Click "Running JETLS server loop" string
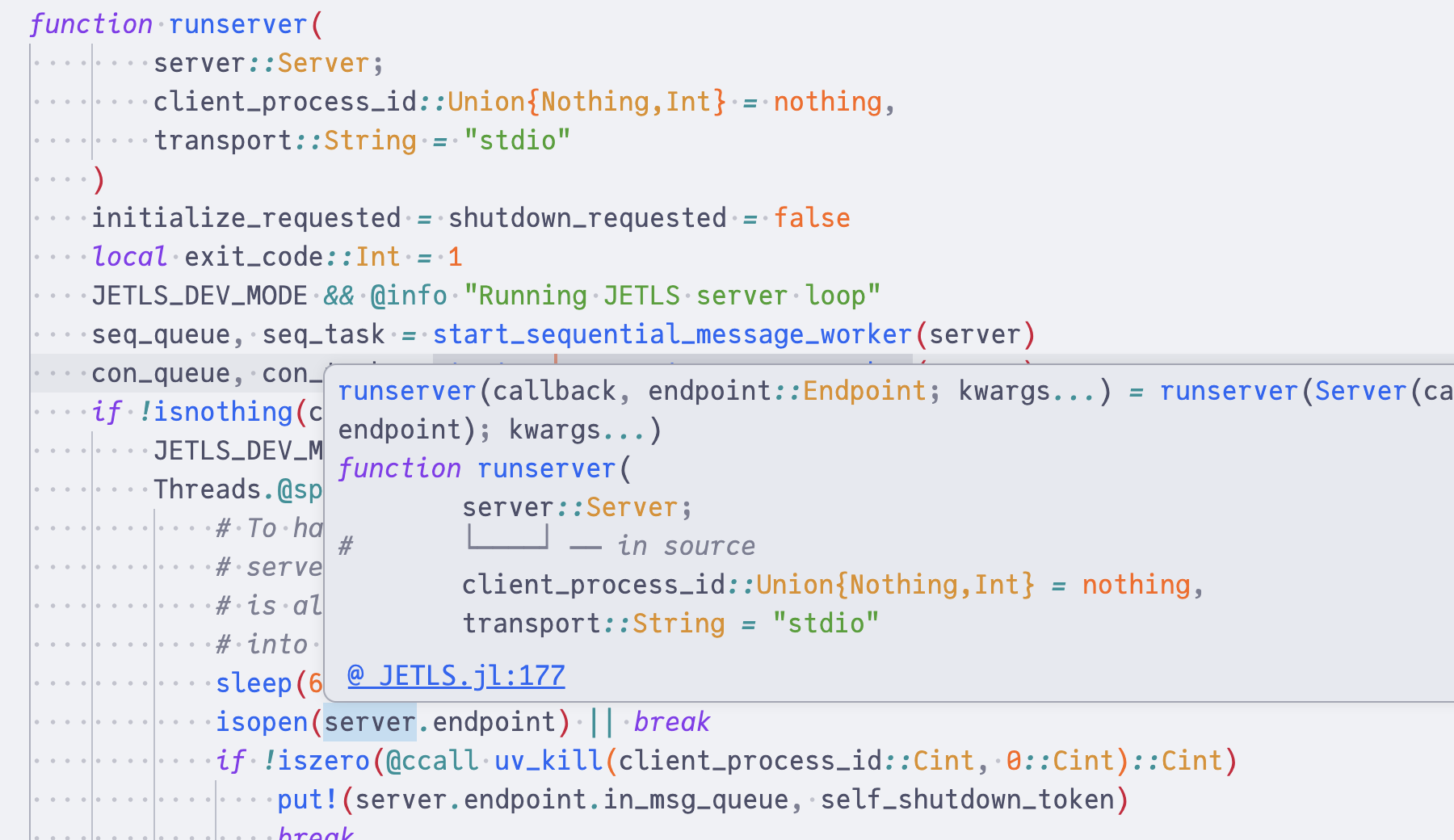 (672, 296)
